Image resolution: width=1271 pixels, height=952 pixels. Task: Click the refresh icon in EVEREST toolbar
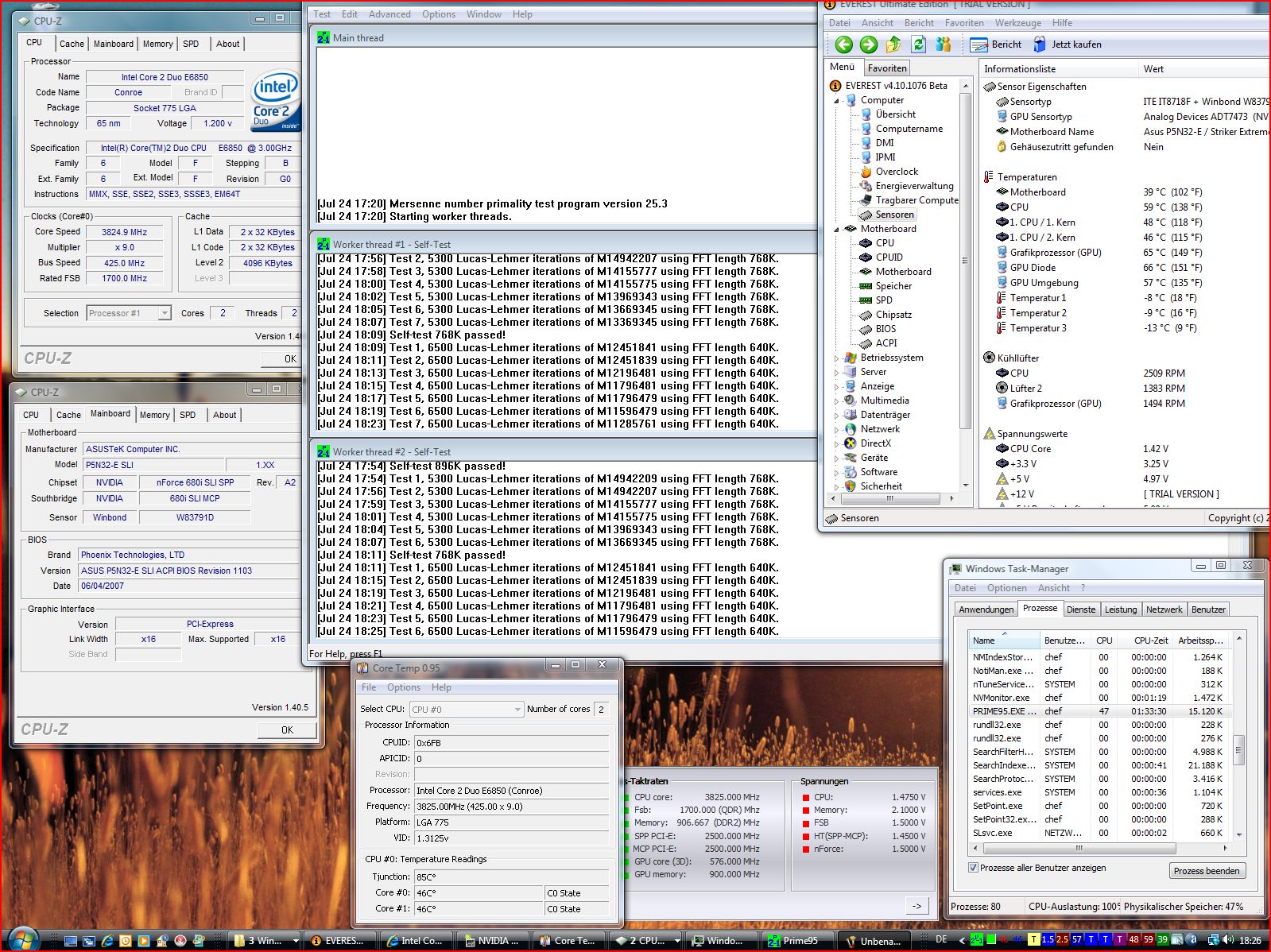click(918, 45)
